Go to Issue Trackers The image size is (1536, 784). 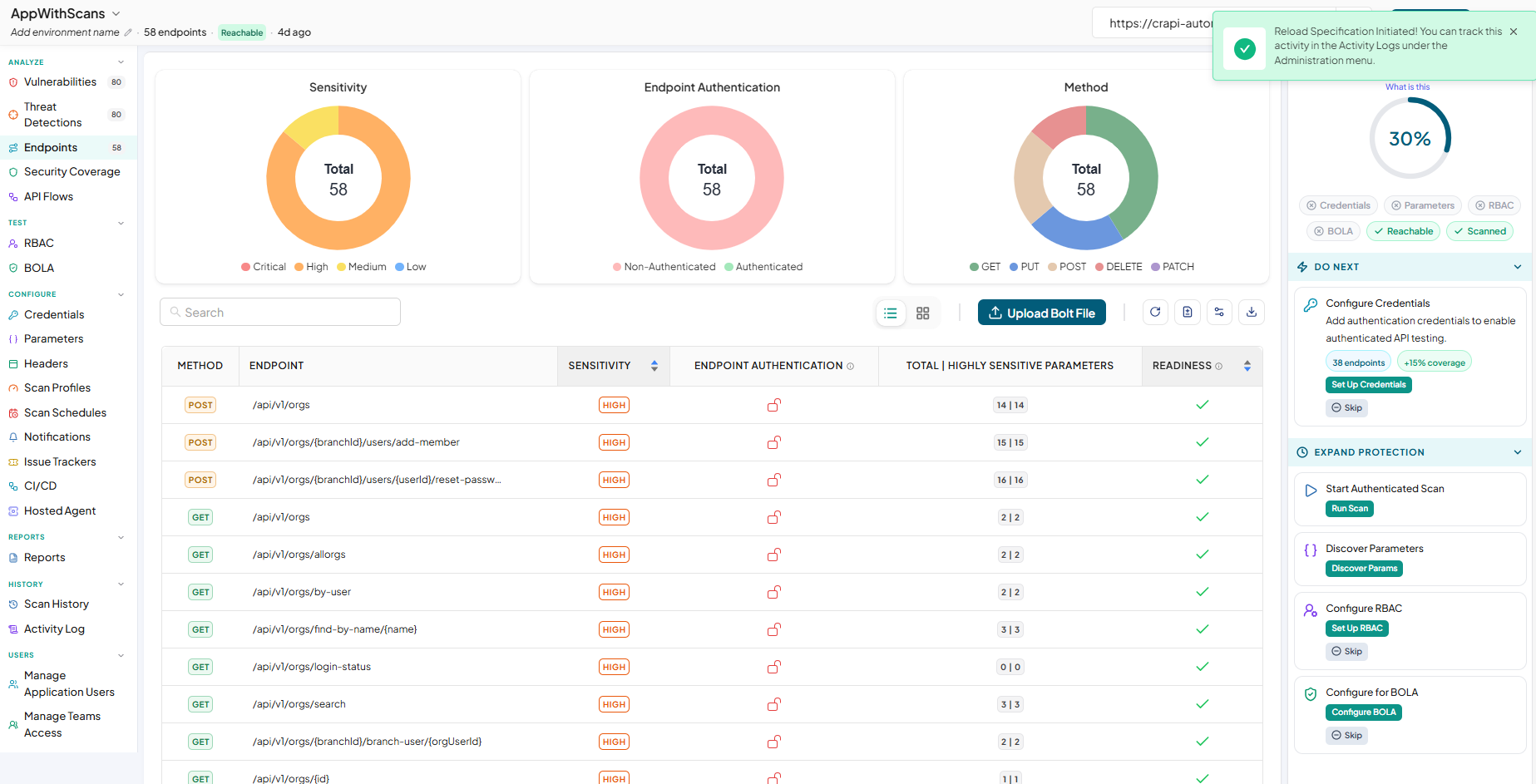(x=68, y=462)
